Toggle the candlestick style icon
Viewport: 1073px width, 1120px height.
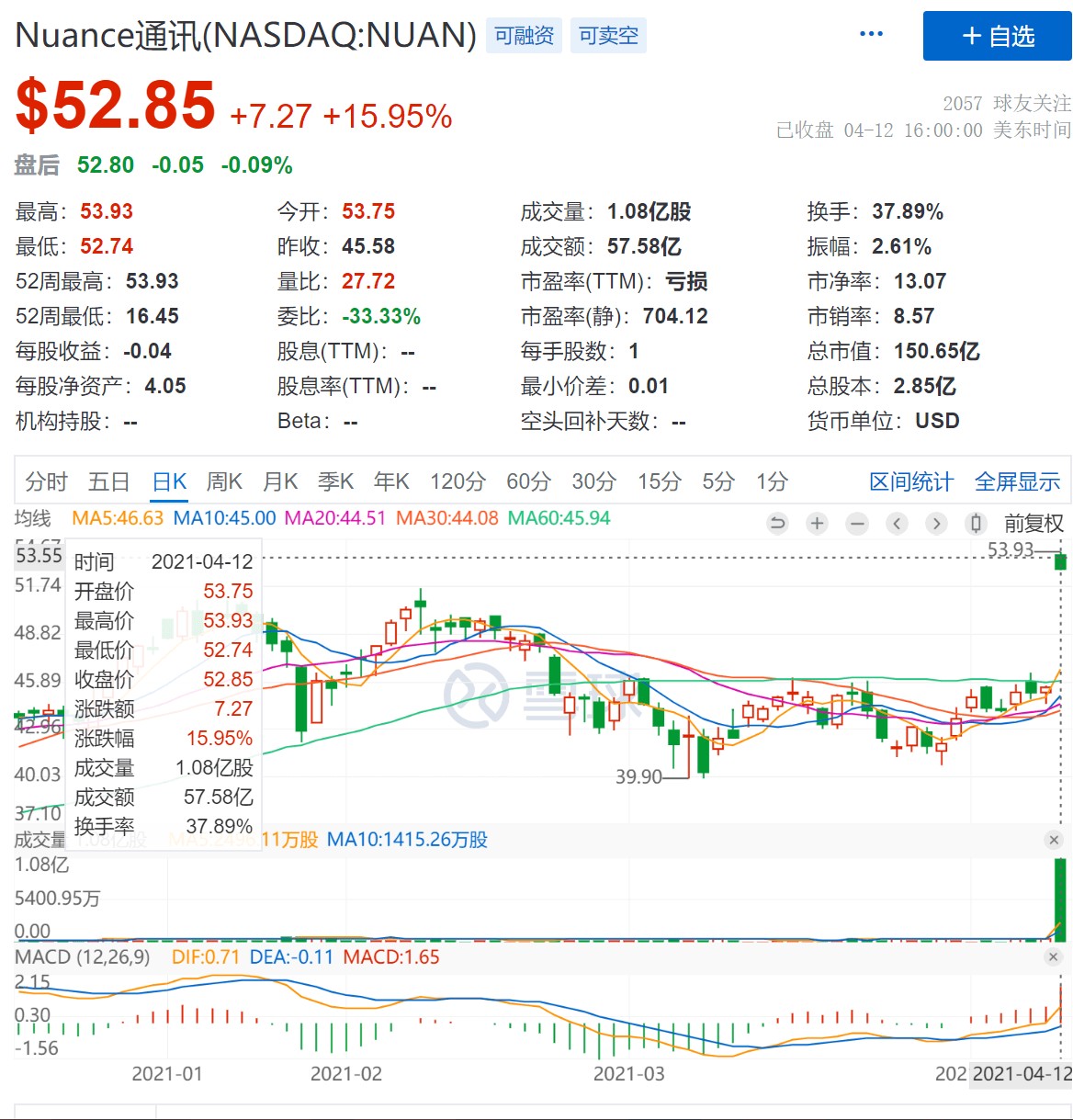pos(976,524)
